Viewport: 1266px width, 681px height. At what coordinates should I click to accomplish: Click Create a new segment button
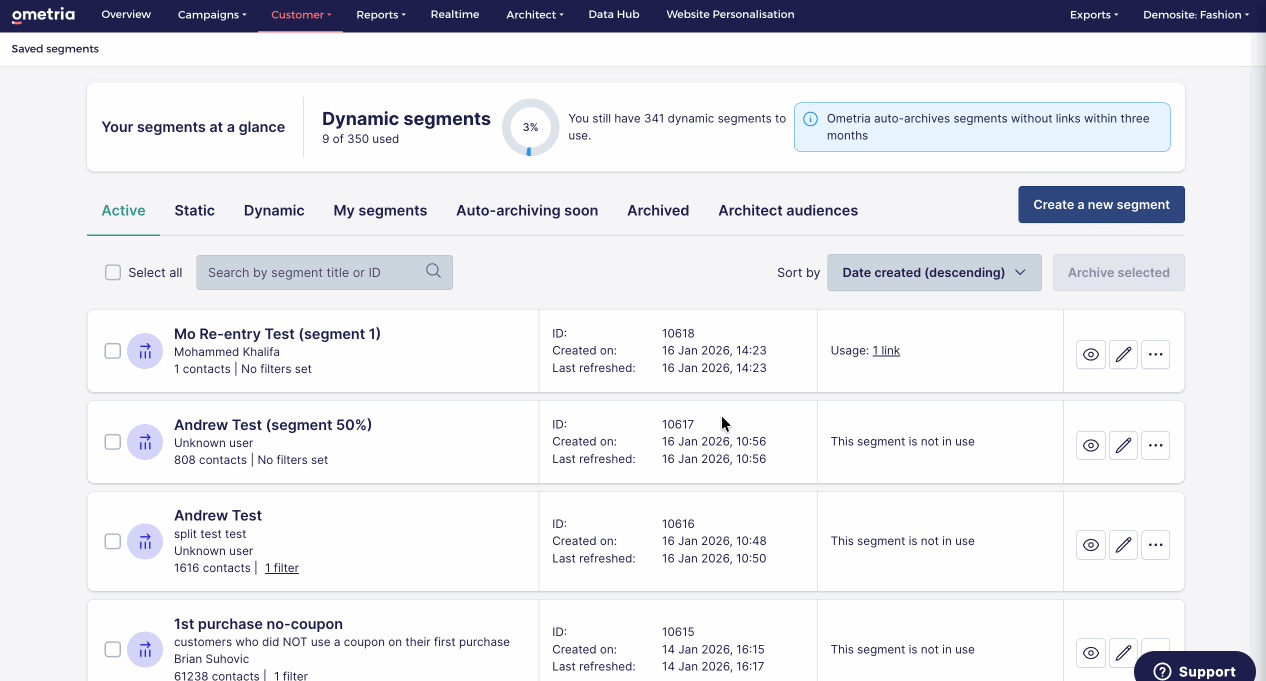1101,204
